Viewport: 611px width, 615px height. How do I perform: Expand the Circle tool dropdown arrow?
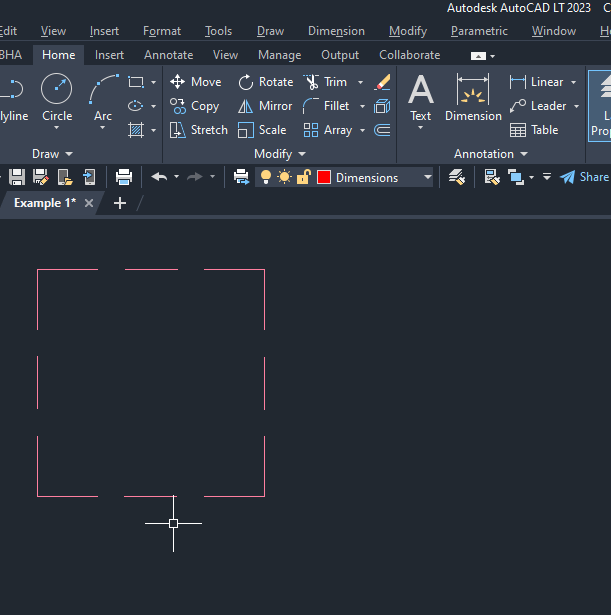point(56,127)
